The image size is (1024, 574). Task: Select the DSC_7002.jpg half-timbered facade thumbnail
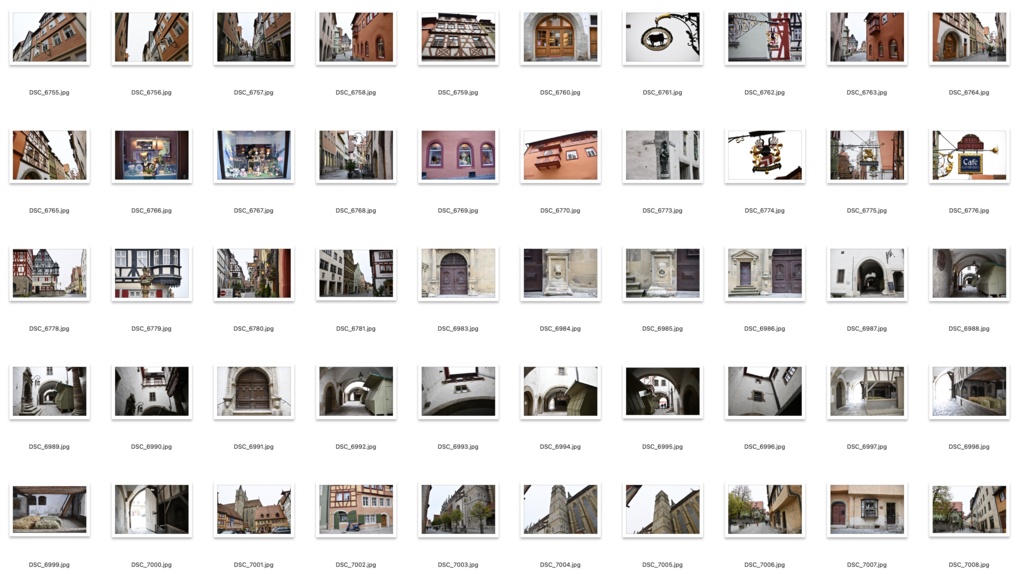click(x=356, y=509)
